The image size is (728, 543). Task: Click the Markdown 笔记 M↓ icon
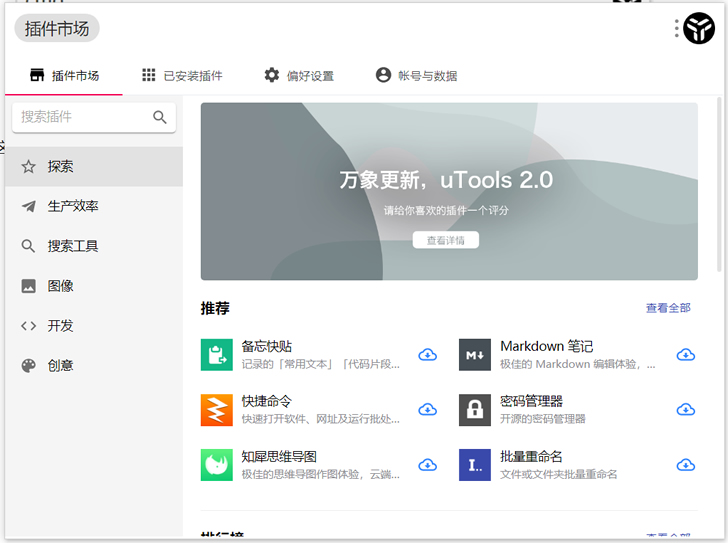pyautogui.click(x=475, y=355)
